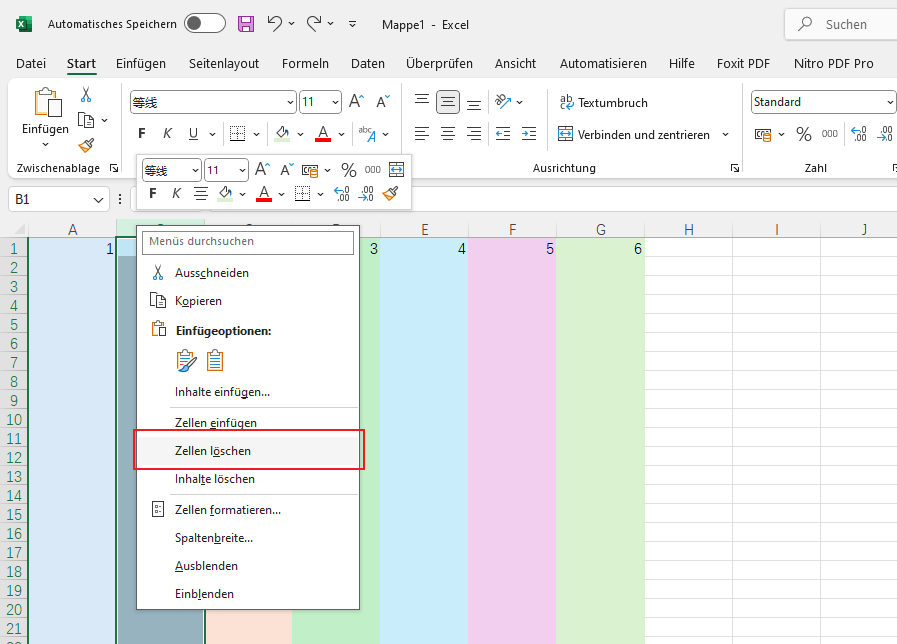Apply percent style from the ribbon Zahl group
Screen dimensions: 897x644
coord(804,134)
